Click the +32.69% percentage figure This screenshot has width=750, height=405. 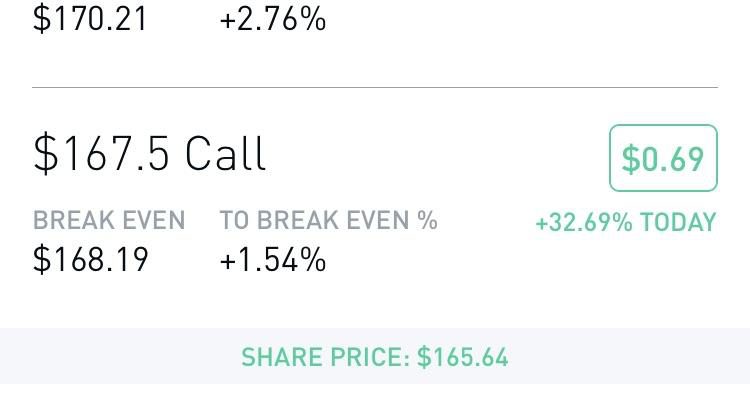click(x=584, y=222)
